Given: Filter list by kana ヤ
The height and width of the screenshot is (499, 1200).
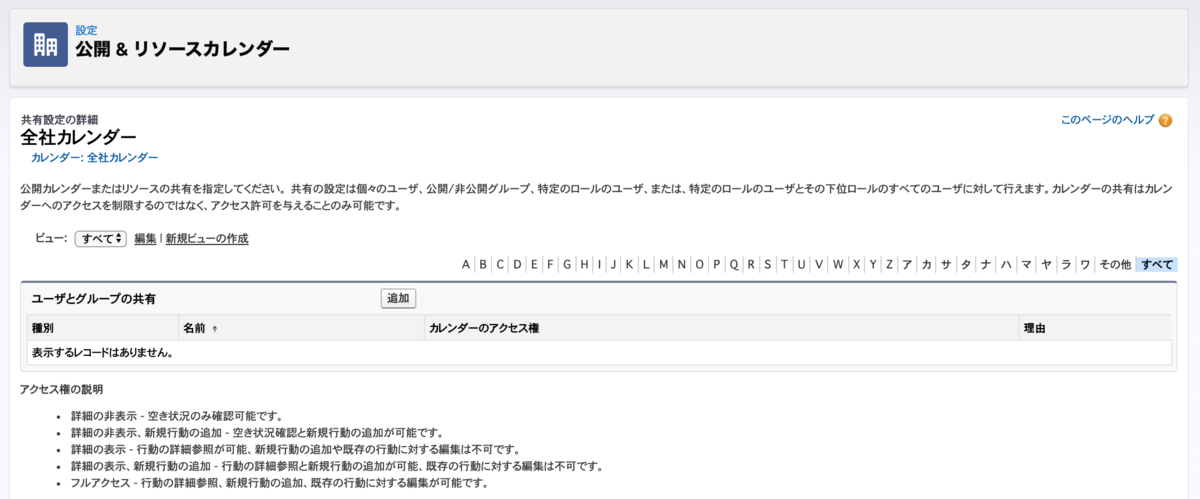Looking at the screenshot, I should point(1046,265).
